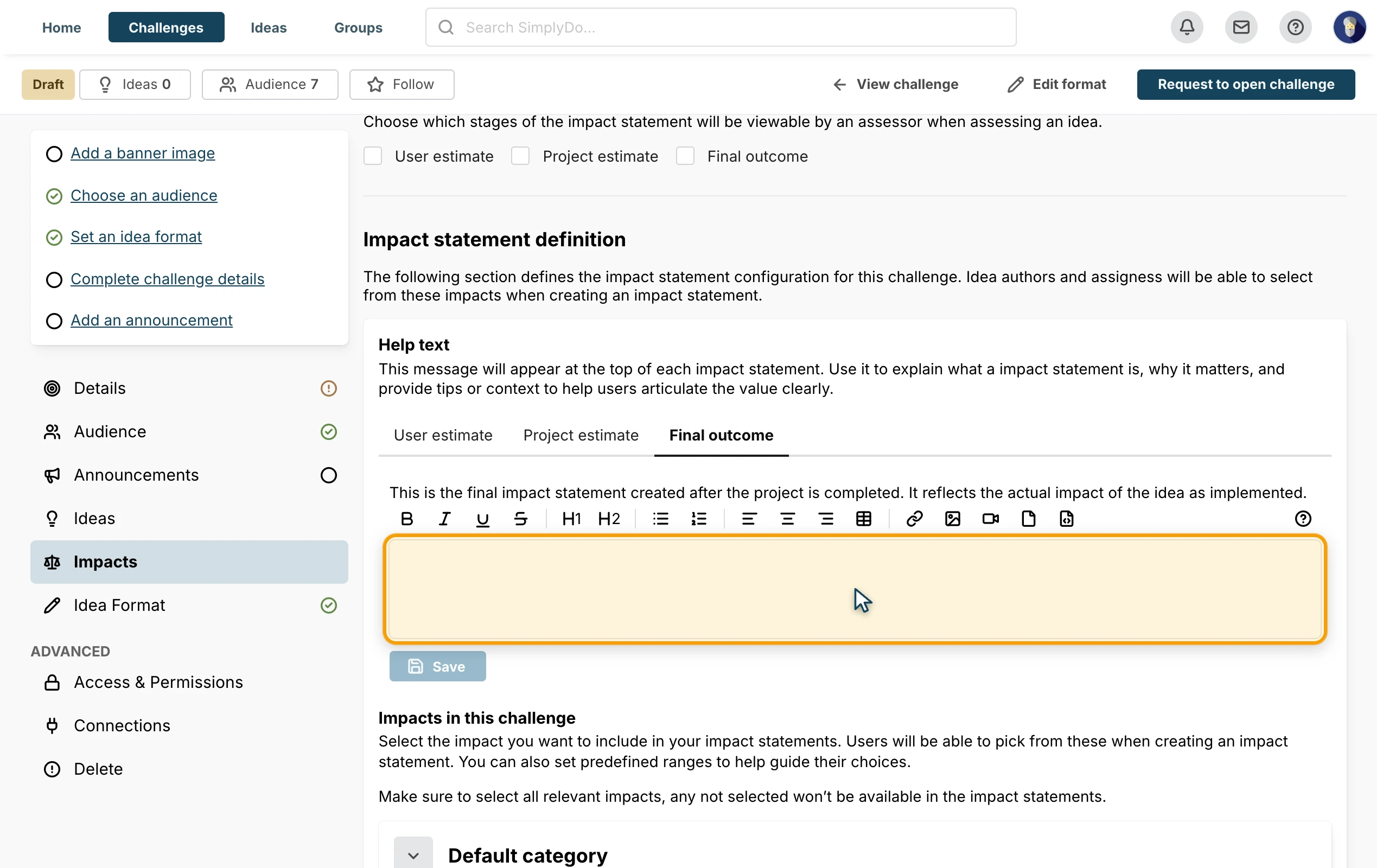This screenshot has width=1389, height=868.
Task: Insert a hyperlink
Action: tap(914, 519)
